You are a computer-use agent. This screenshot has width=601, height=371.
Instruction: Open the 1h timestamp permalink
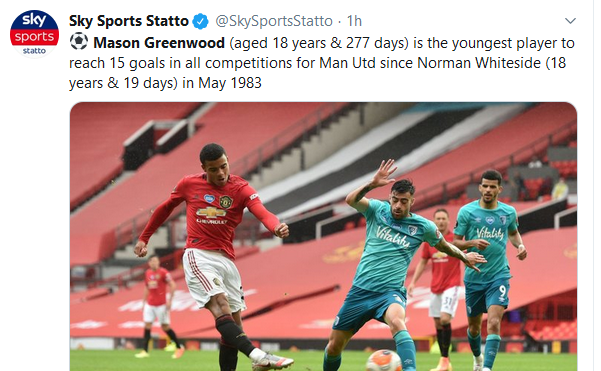(x=354, y=21)
